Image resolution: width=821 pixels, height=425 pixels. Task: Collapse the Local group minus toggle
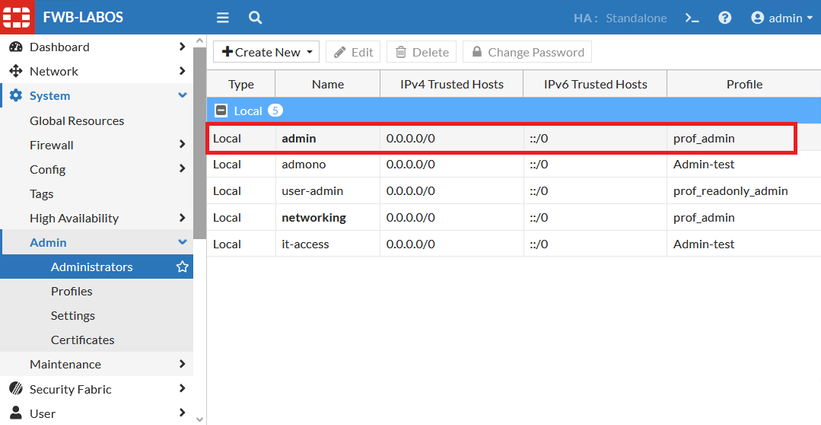click(x=221, y=110)
